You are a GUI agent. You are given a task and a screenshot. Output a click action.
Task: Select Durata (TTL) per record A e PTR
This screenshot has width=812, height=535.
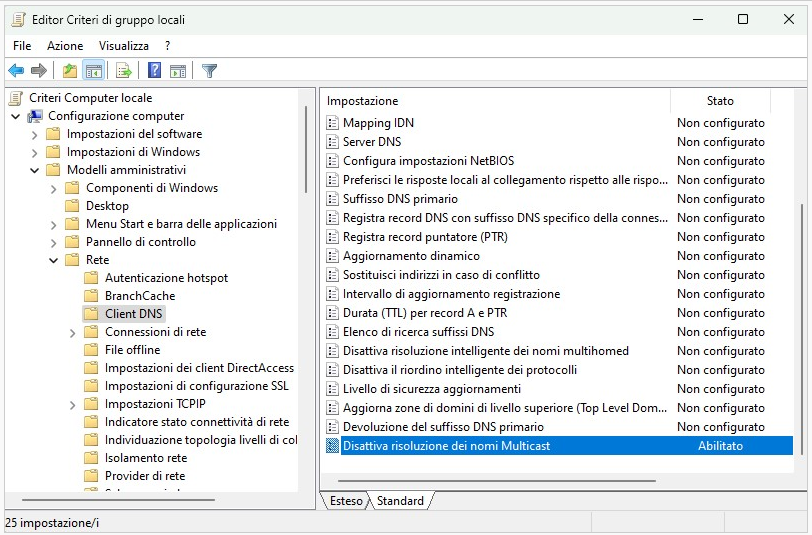point(425,313)
